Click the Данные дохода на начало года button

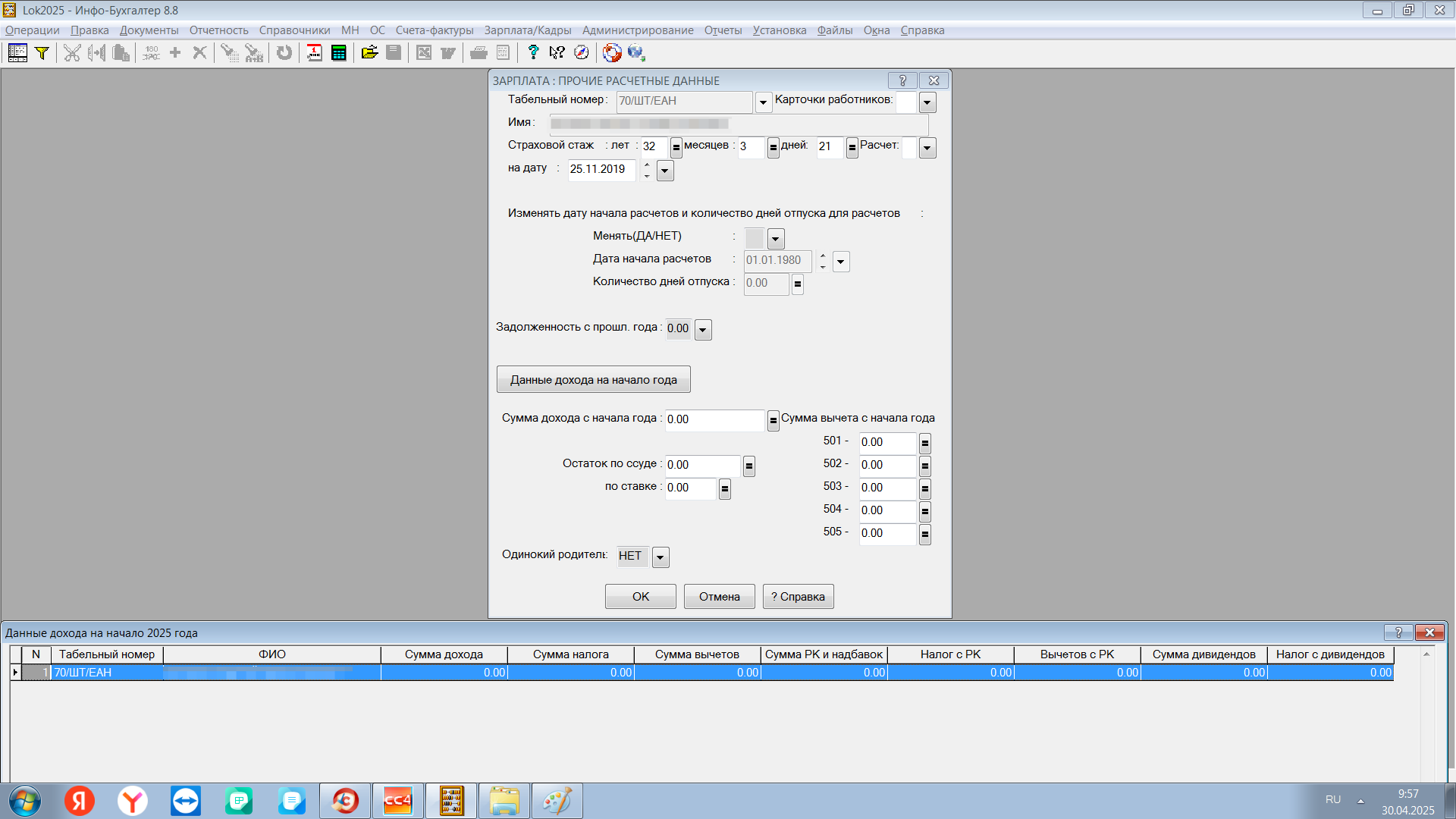click(593, 380)
